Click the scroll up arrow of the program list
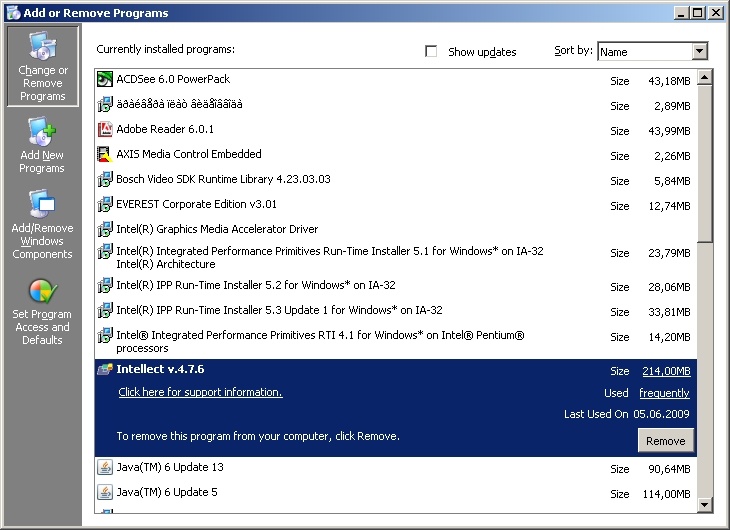The width and height of the screenshot is (730, 530). [x=706, y=76]
